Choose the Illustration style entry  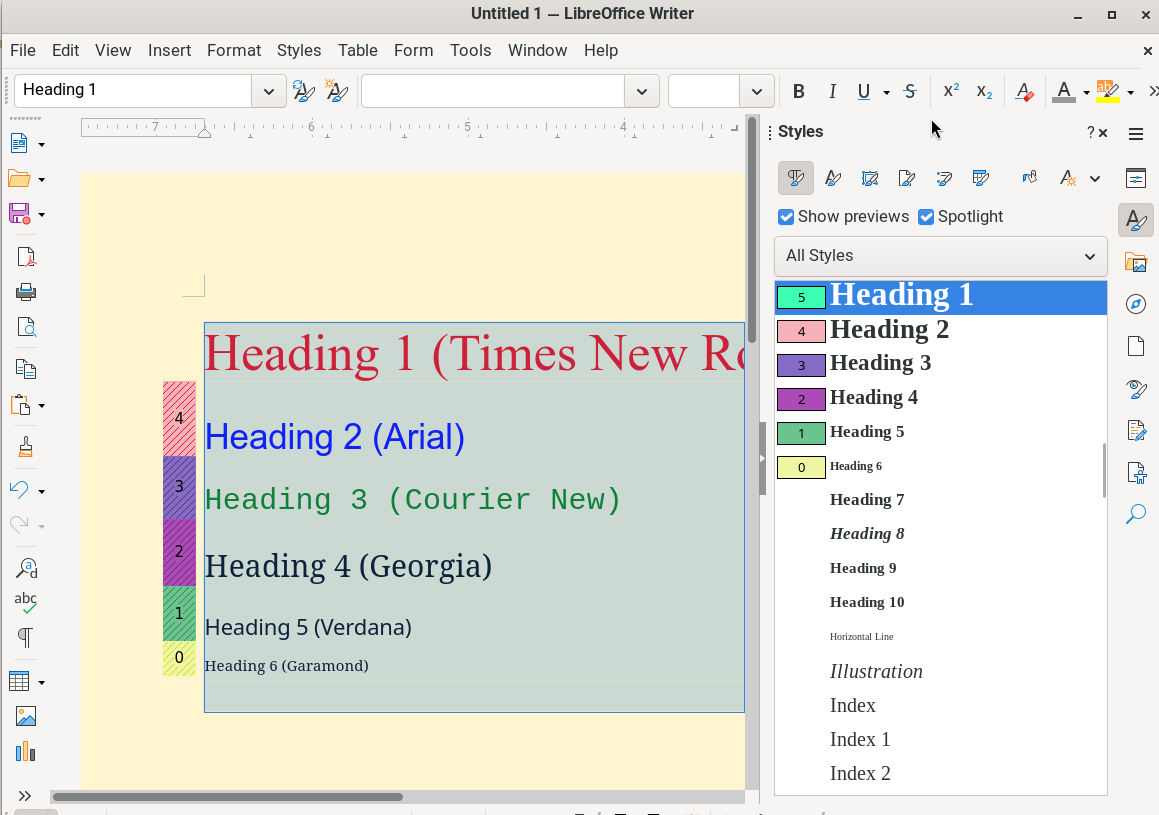876,671
